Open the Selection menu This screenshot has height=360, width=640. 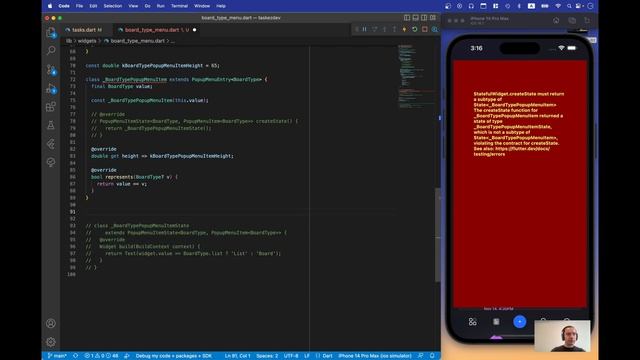[113, 6]
